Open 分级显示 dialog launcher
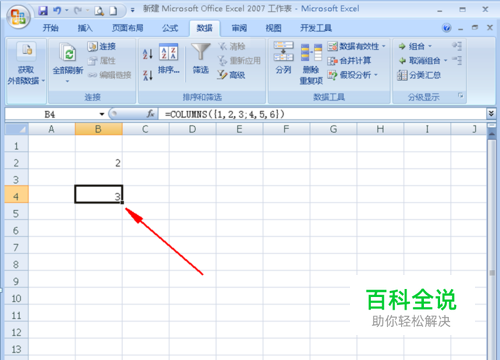Screen dimensions: 500x360 461,96
